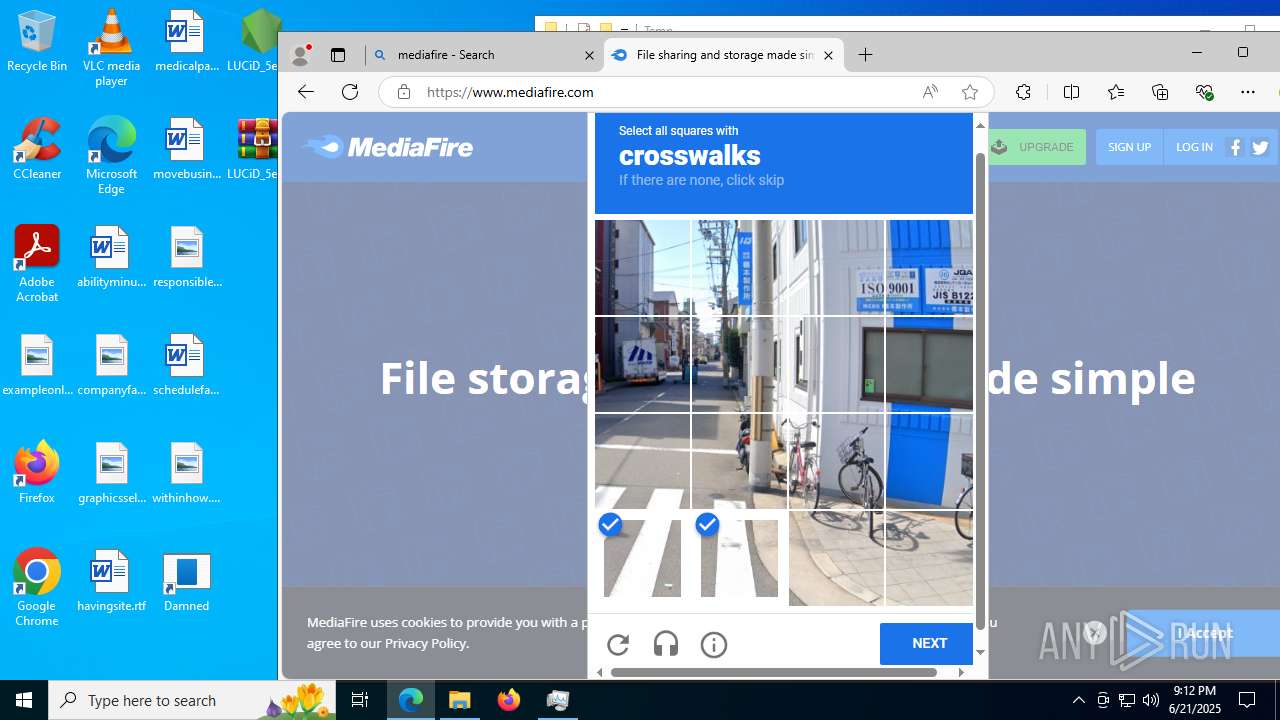Screen dimensions: 1280x720
Task: Open Browser essentials
Action: 1204,92
